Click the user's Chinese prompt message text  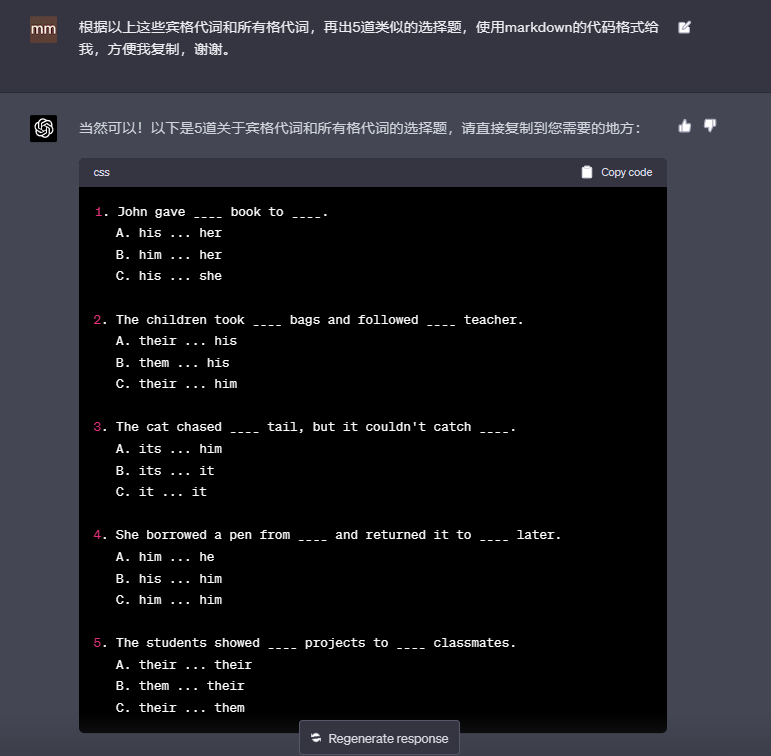click(368, 38)
